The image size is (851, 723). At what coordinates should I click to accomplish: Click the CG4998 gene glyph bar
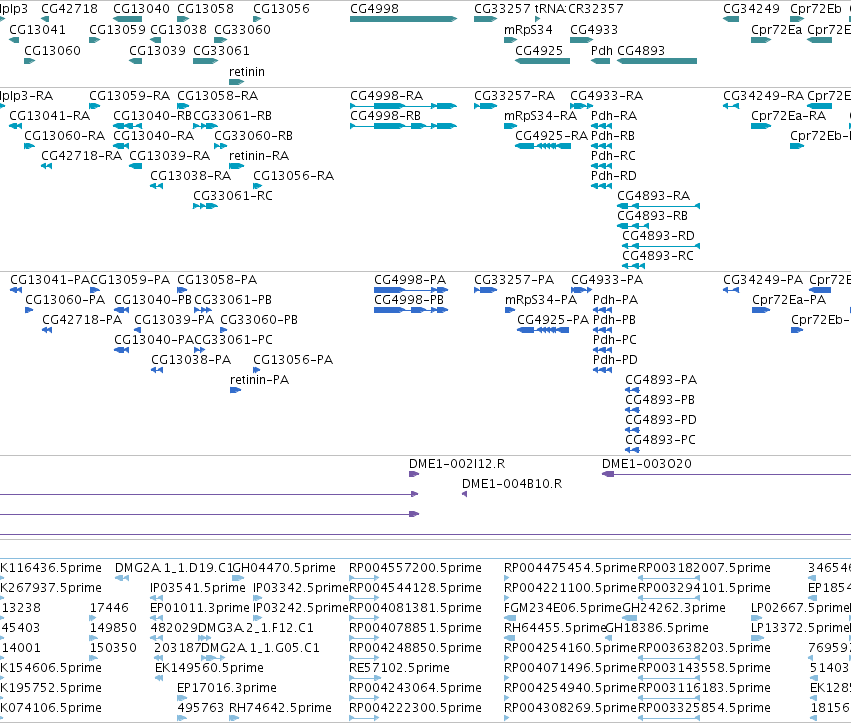coord(403,19)
